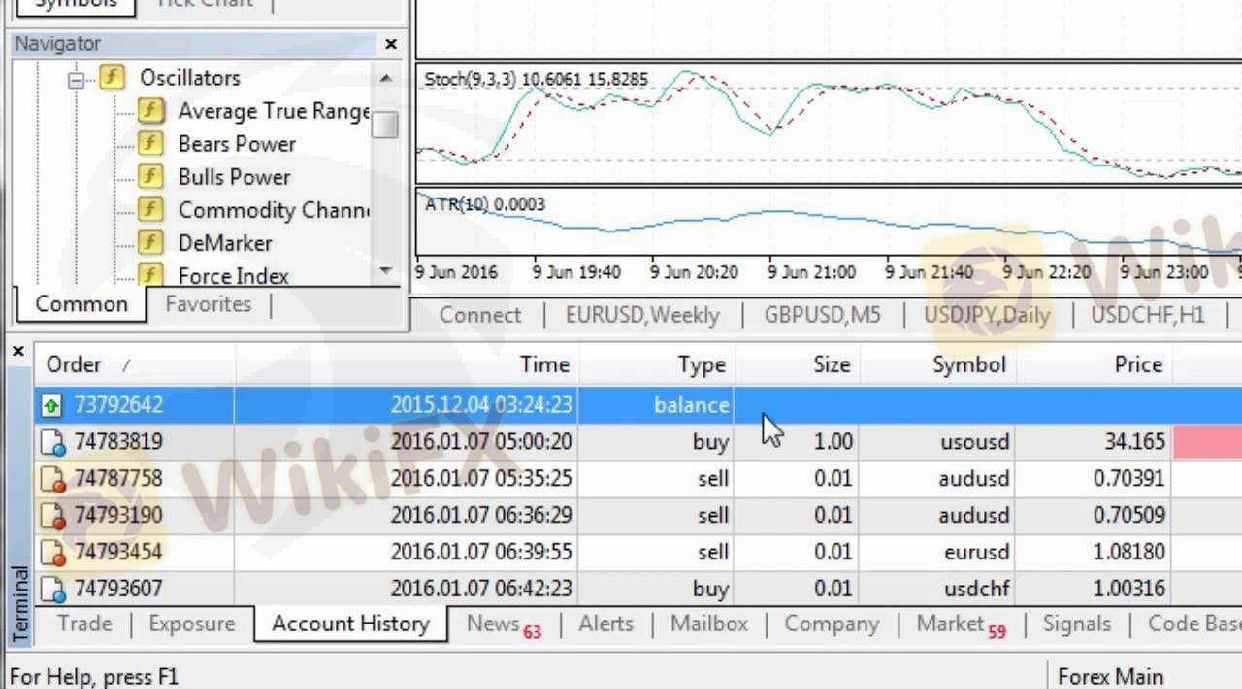
Task: Click price value 1.00316
Action: click(x=1128, y=588)
